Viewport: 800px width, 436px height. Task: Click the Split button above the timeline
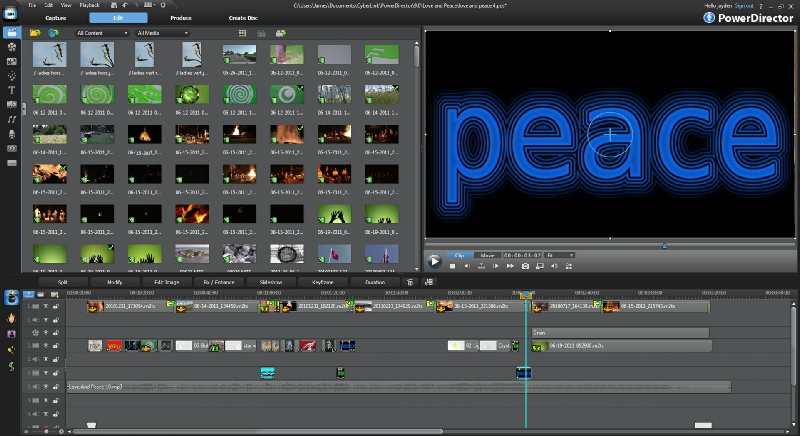coord(62,283)
